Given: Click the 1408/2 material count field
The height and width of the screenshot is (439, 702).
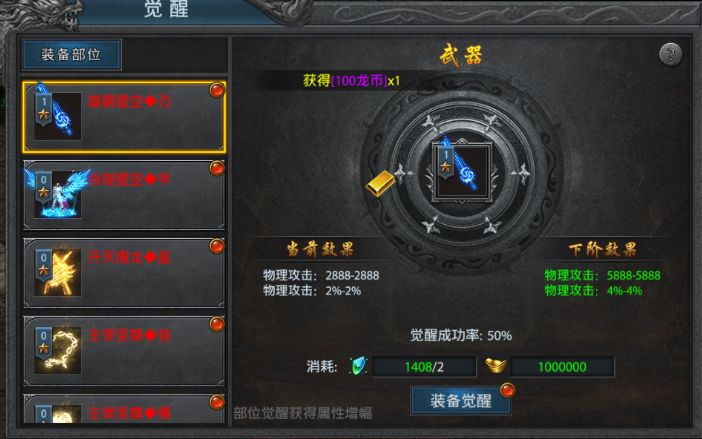Looking at the screenshot, I should (424, 367).
